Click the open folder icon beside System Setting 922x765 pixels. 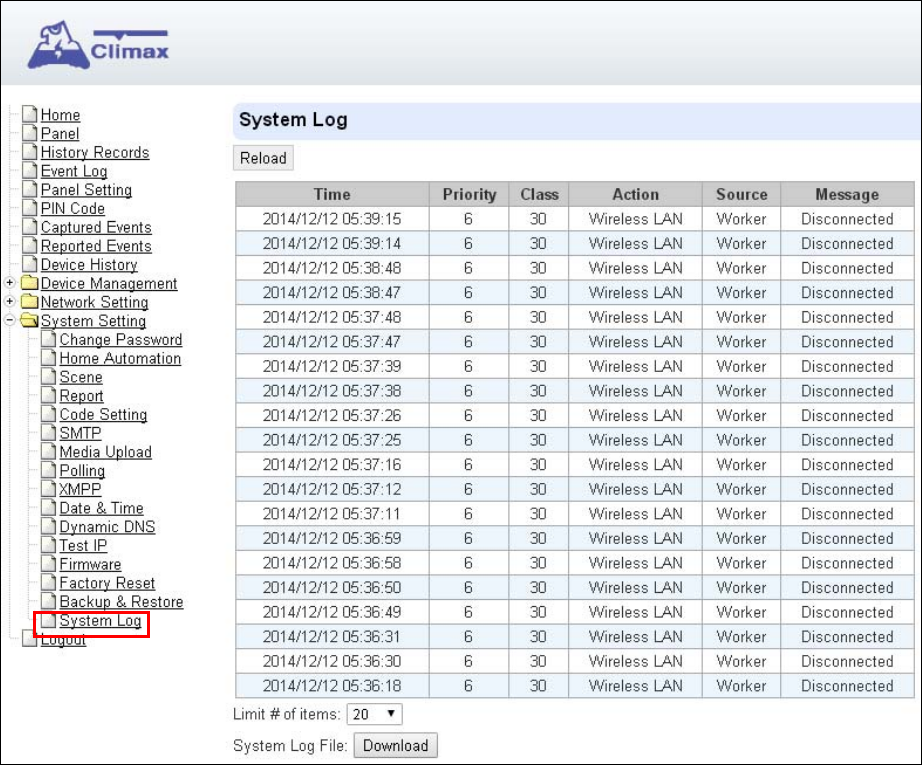[x=29, y=320]
